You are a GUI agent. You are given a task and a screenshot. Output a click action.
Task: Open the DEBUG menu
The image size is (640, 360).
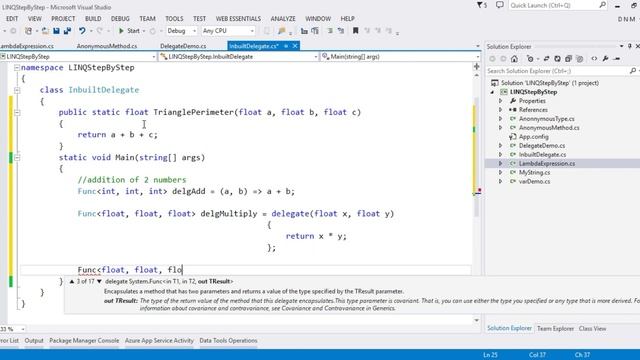click(120, 19)
